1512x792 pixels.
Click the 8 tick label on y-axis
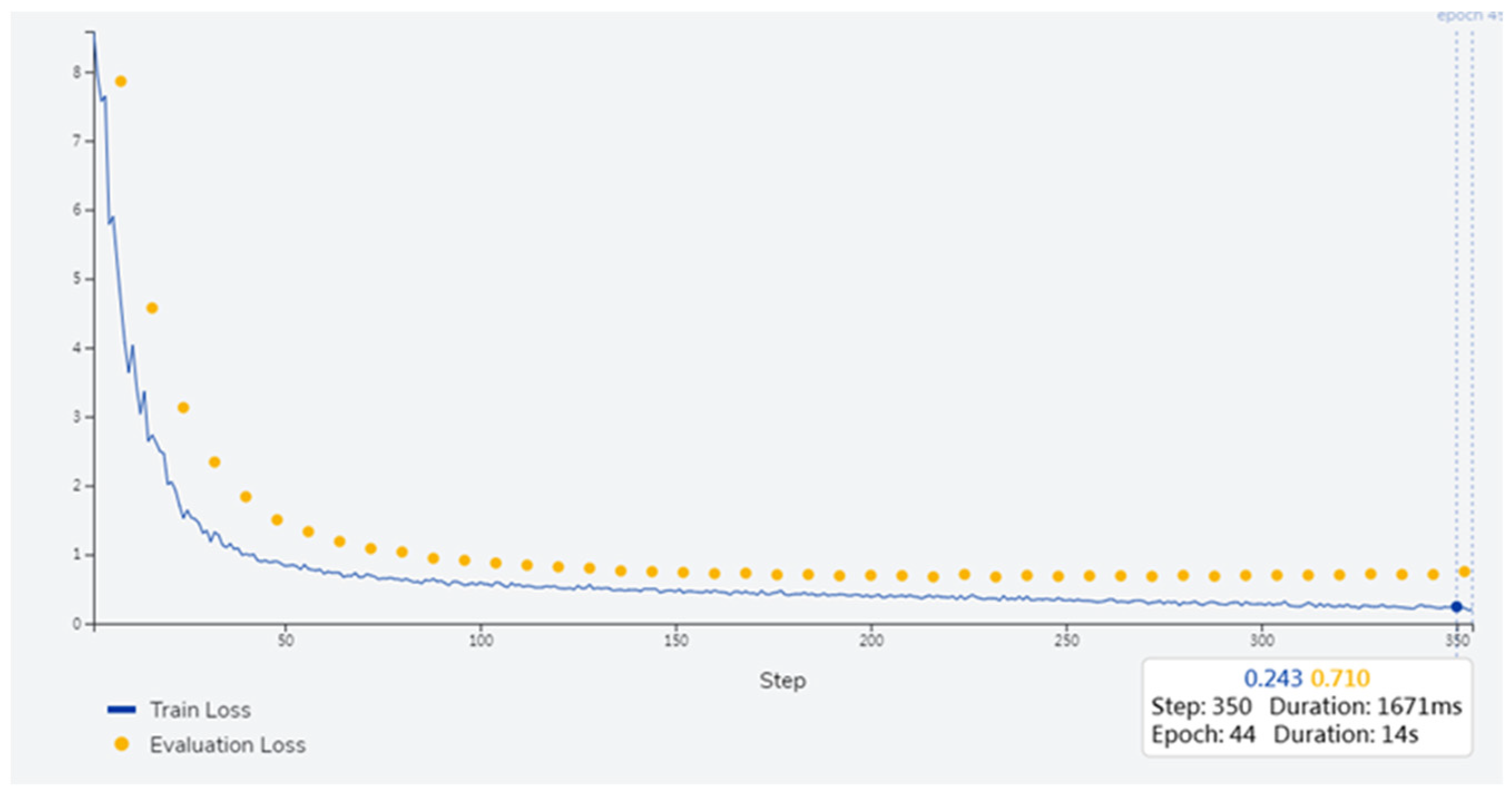[77, 72]
